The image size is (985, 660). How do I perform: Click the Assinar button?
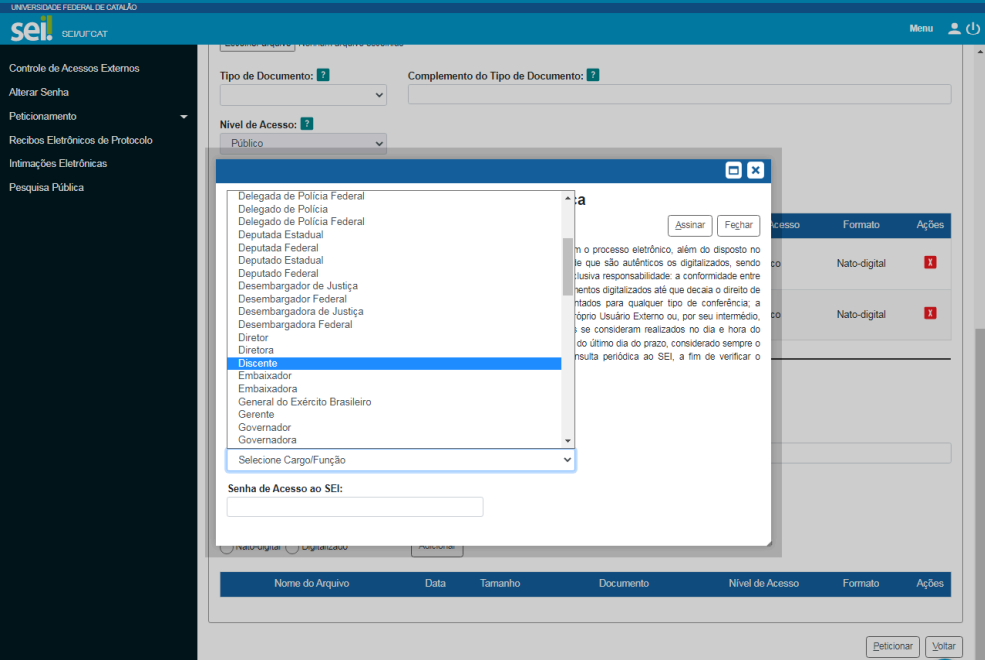pos(690,225)
